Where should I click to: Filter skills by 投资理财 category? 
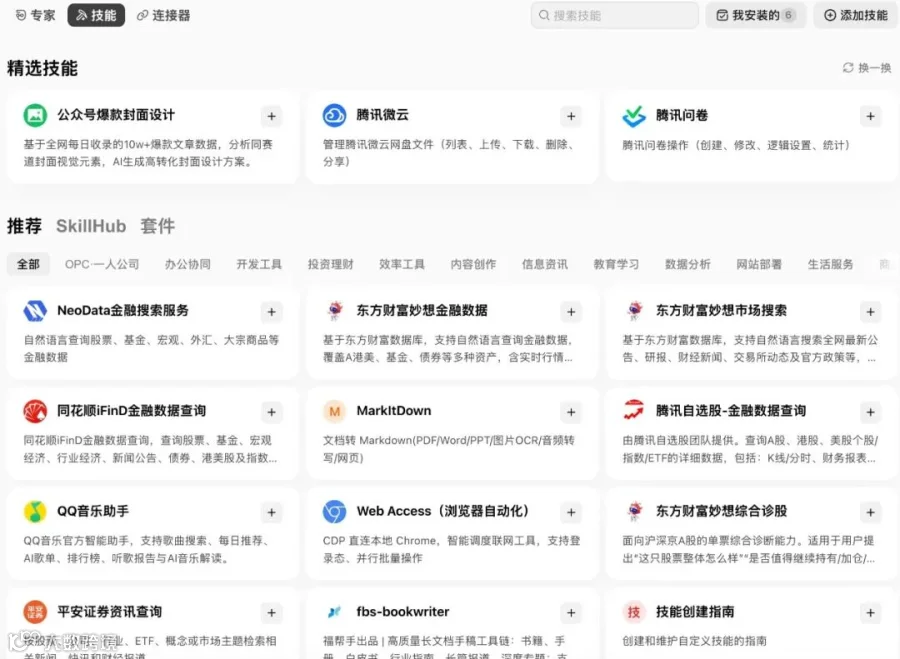point(331,264)
